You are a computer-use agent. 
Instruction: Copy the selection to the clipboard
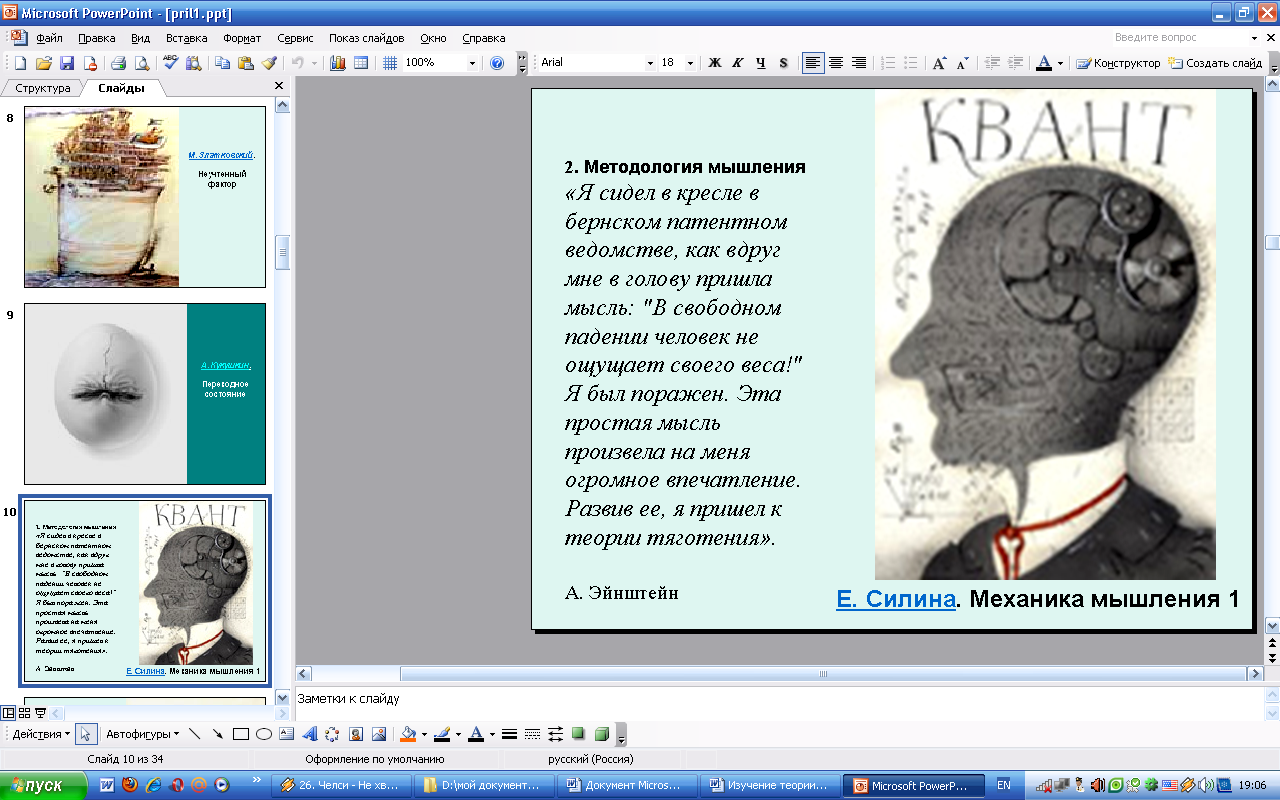[x=222, y=63]
